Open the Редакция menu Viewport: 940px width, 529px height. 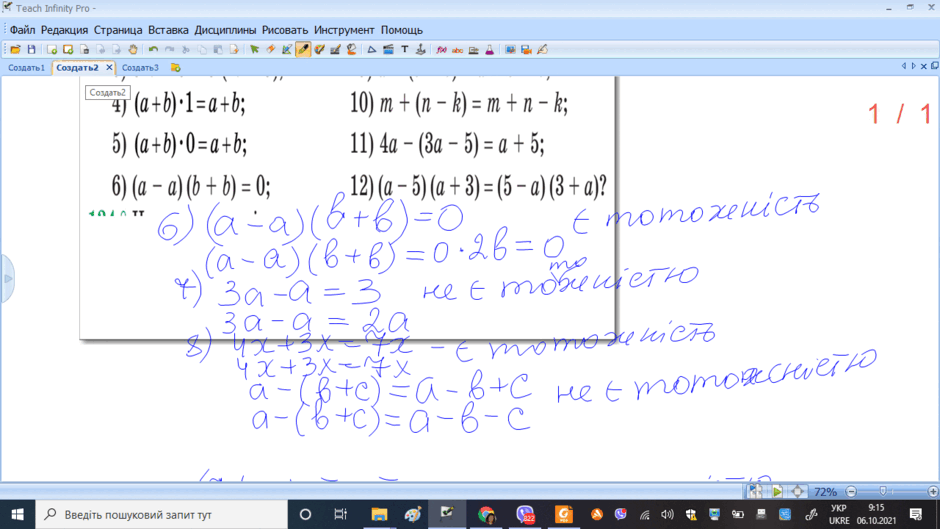[64, 30]
